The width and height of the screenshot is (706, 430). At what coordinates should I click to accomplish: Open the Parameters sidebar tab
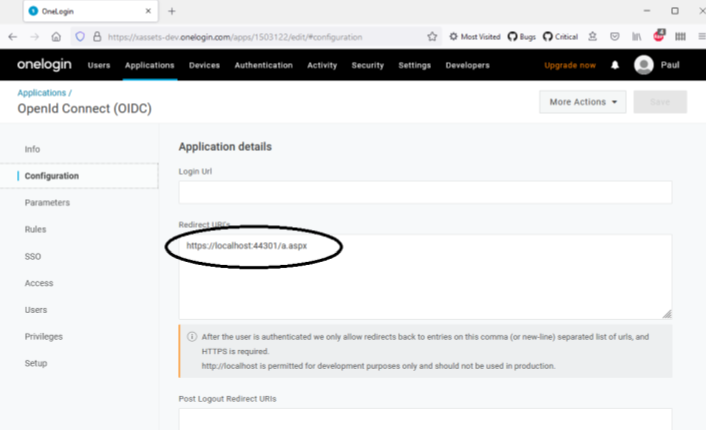tap(47, 203)
